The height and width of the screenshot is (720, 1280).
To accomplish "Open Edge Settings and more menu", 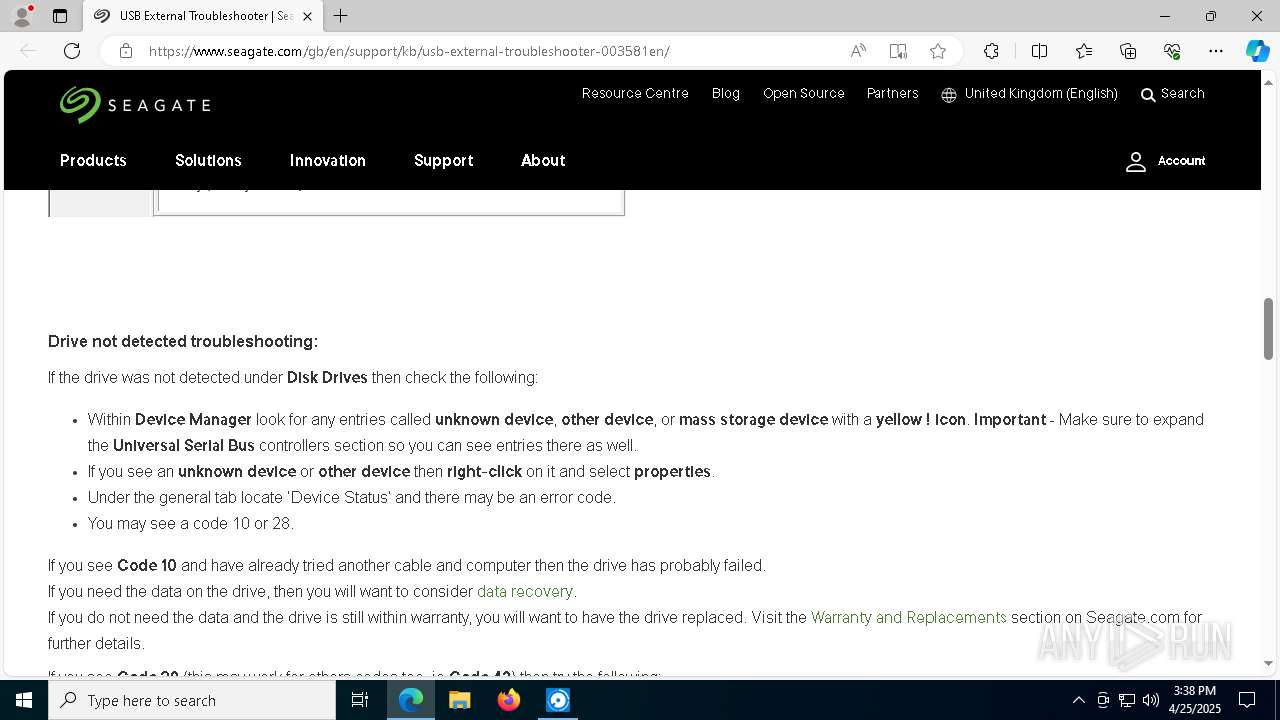I will pos(1216,51).
